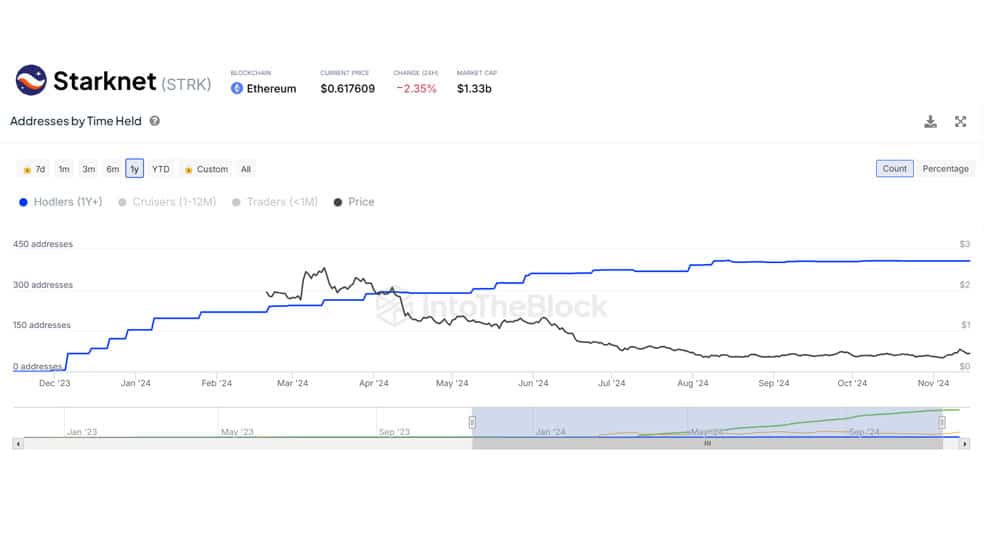Screen dimensions: 984x554
Task: Click the Addresses by Time Held heading
Action: point(75,121)
